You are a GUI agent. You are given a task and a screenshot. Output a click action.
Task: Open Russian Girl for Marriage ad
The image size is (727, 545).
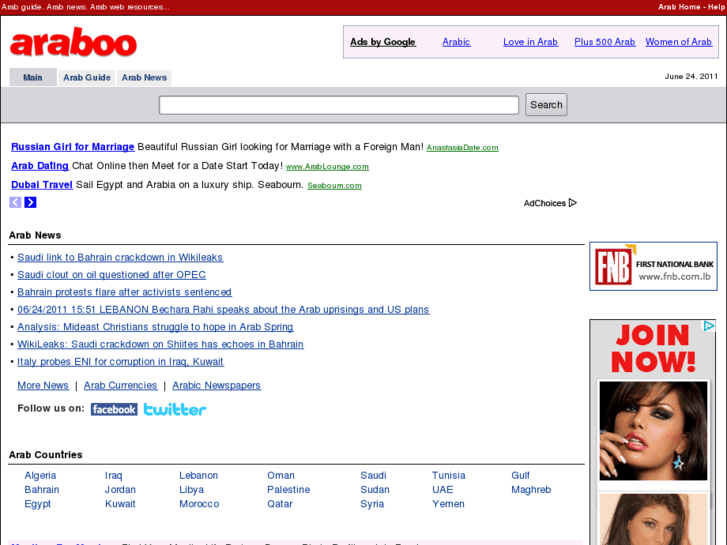click(x=73, y=147)
